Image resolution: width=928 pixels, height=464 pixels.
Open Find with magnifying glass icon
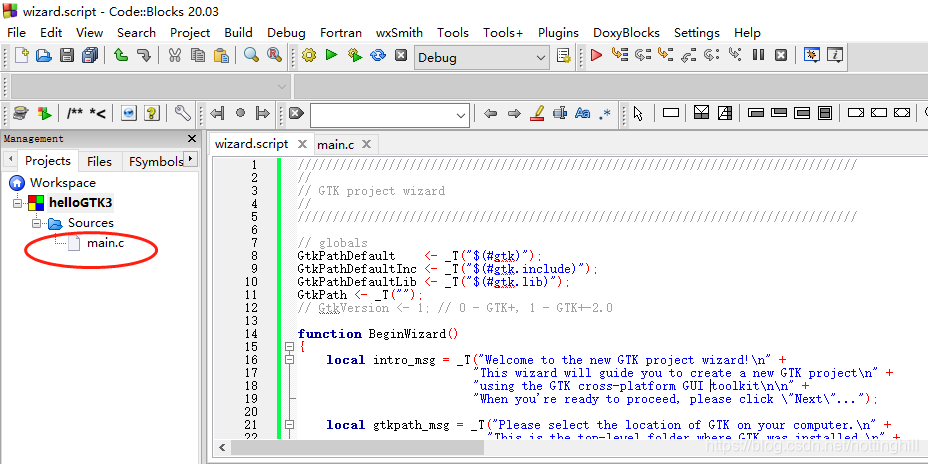pyautogui.click(x=252, y=56)
